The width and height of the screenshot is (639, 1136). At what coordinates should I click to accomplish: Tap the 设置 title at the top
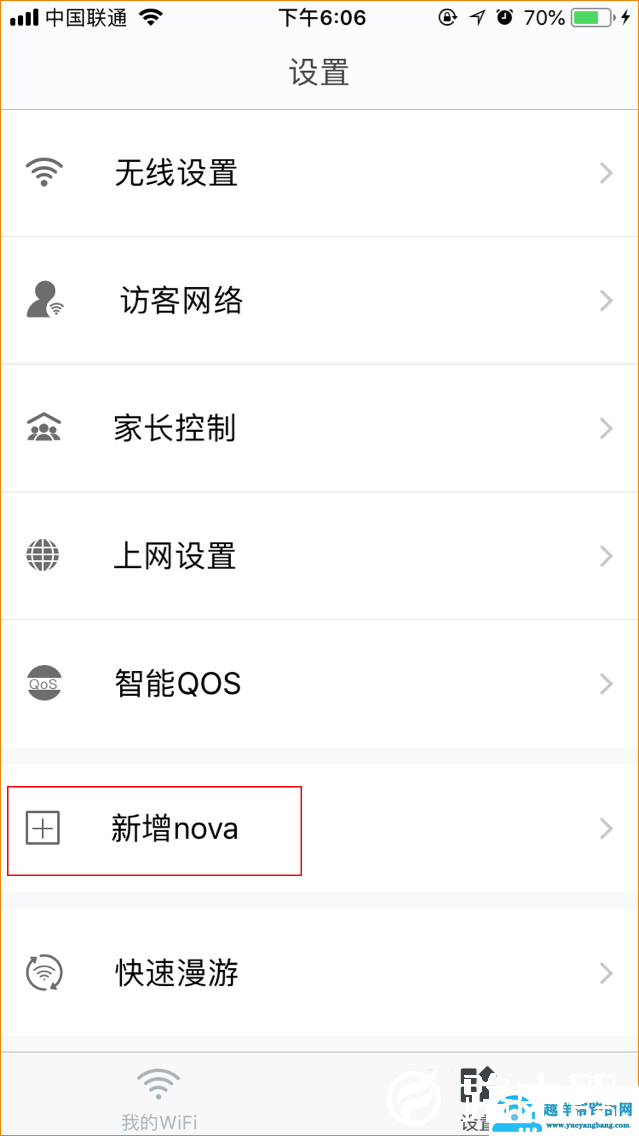tap(319, 71)
